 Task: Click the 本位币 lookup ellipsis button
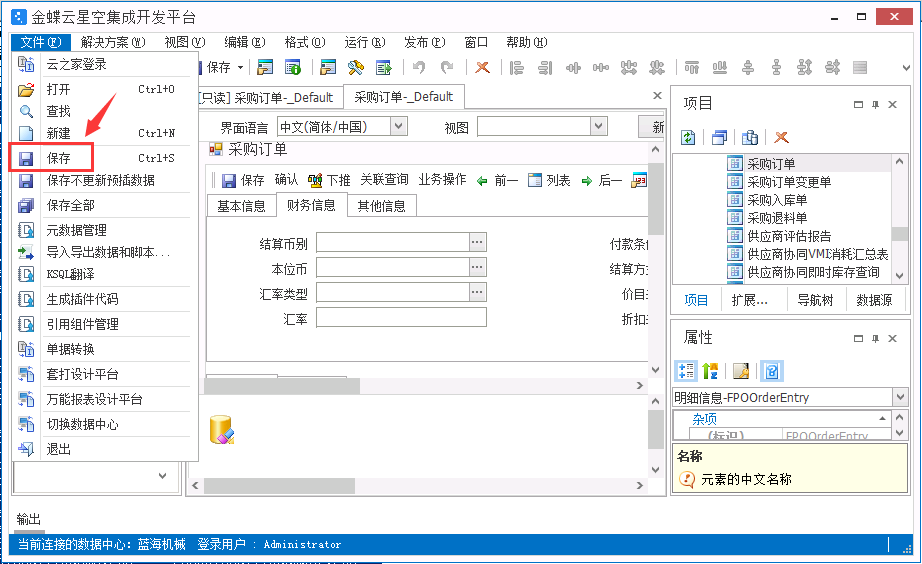[x=477, y=268]
